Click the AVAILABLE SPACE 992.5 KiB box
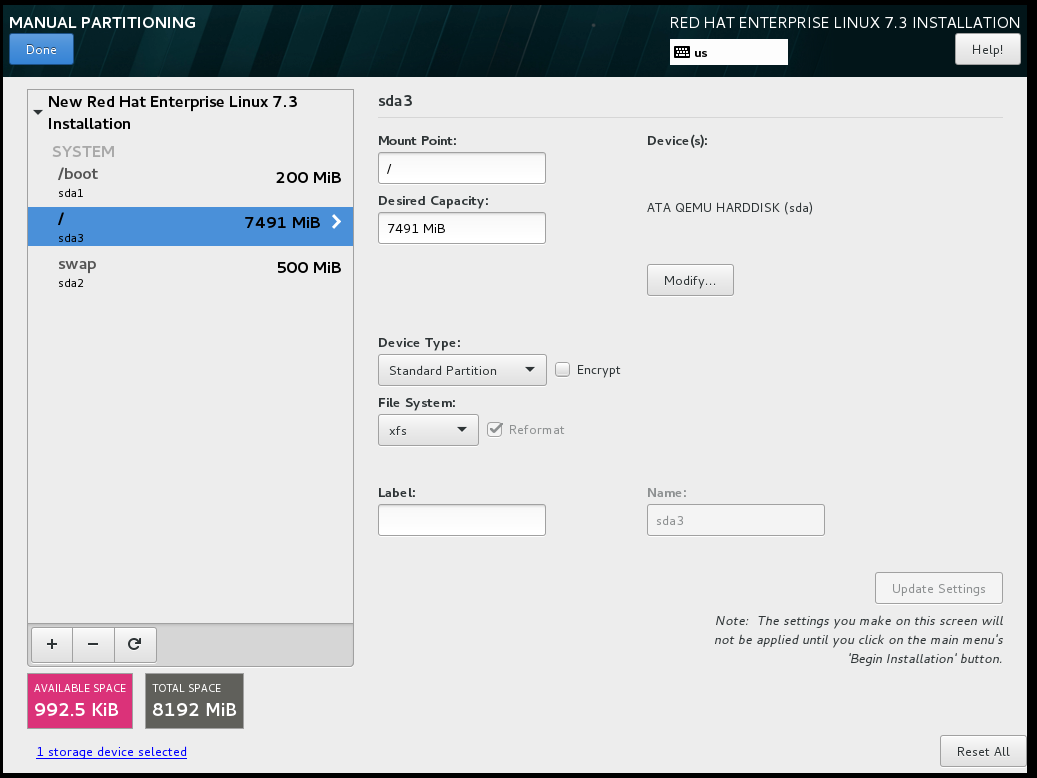Screen dimensions: 1037x778 tap(80, 701)
